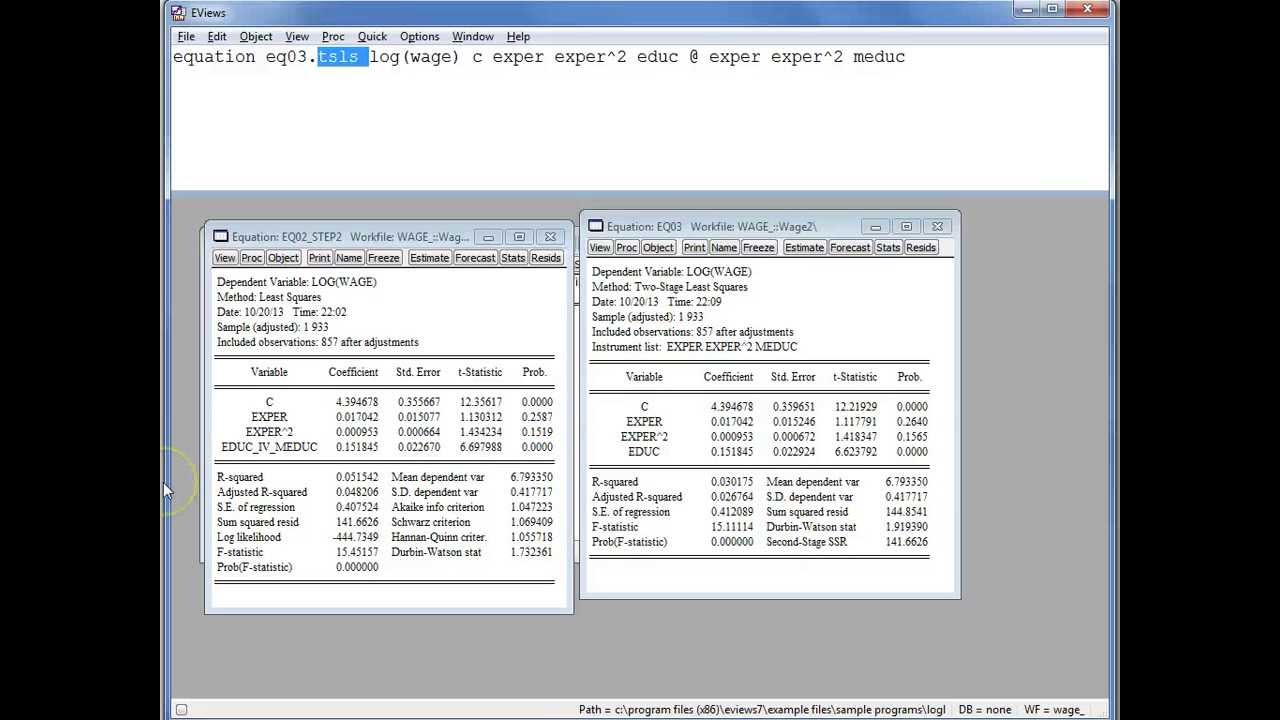Click the EViews application icon in the title bar

click(x=178, y=12)
